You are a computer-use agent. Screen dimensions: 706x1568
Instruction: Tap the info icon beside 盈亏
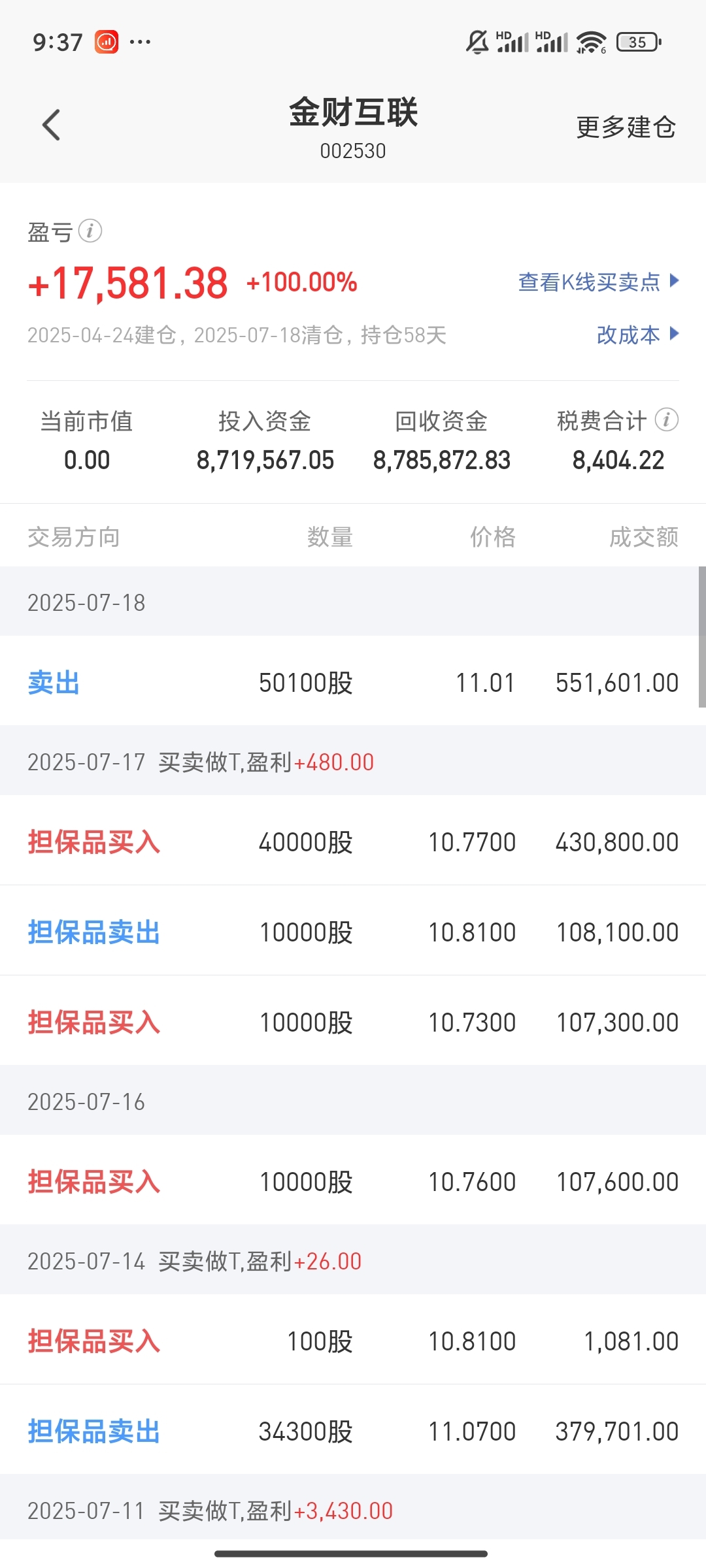(90, 231)
